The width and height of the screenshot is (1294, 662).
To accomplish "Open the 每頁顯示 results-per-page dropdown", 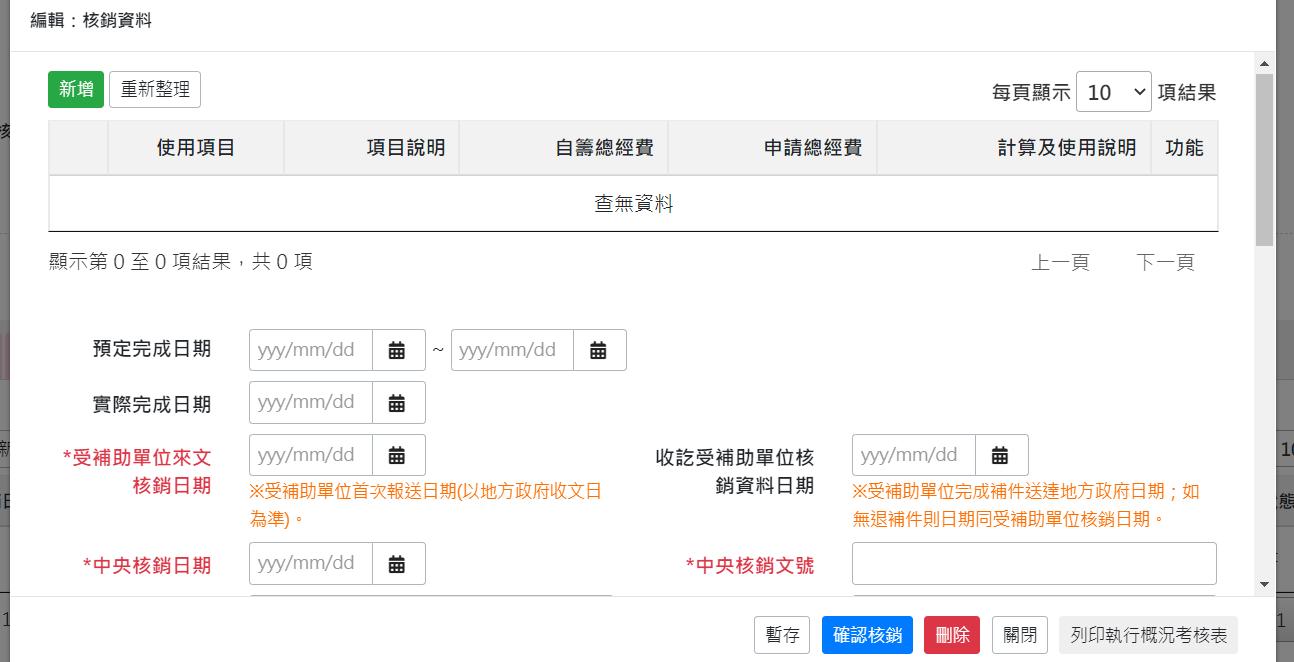I will (x=1114, y=92).
